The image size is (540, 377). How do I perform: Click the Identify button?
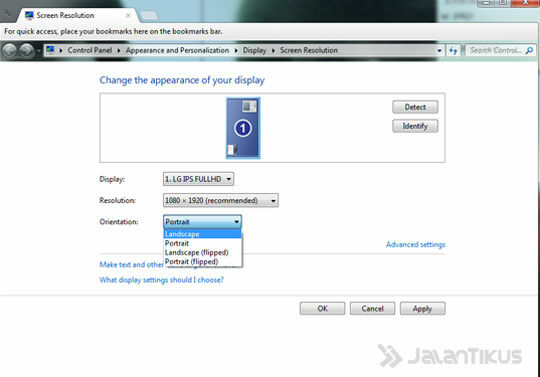tap(415, 126)
